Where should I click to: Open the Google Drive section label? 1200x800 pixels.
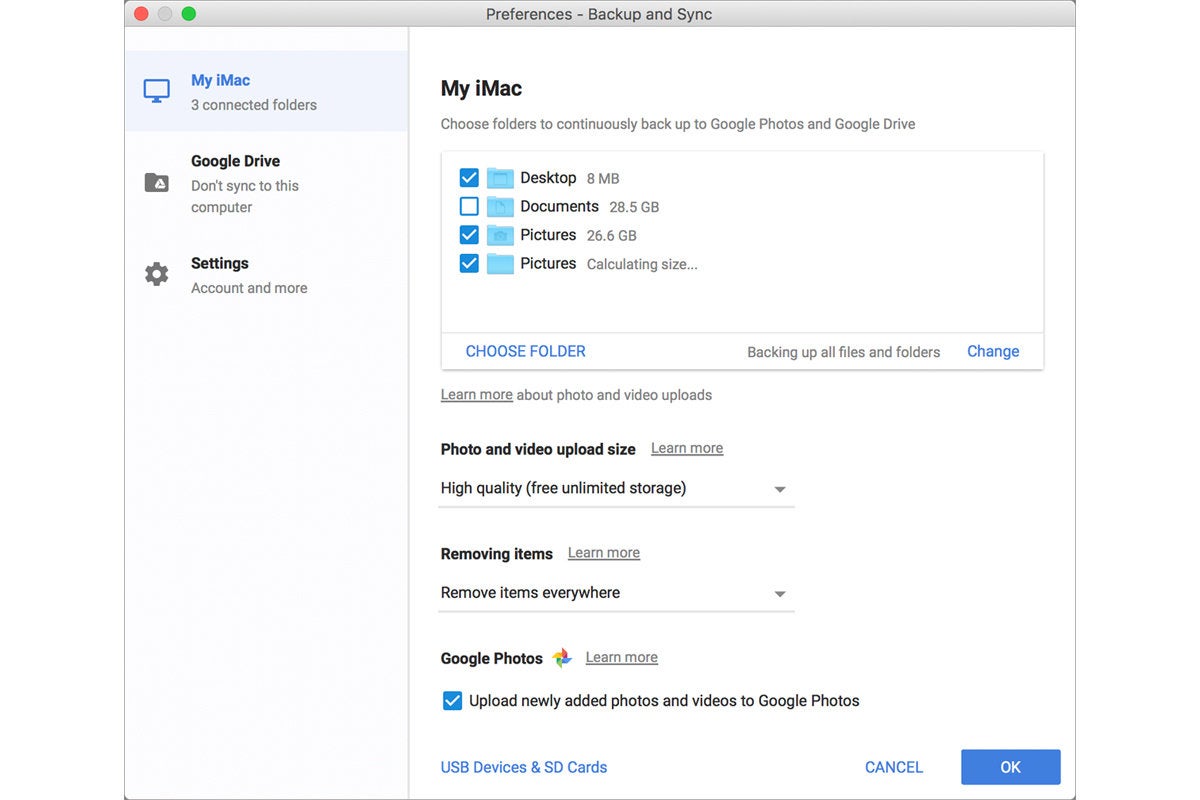(x=236, y=161)
